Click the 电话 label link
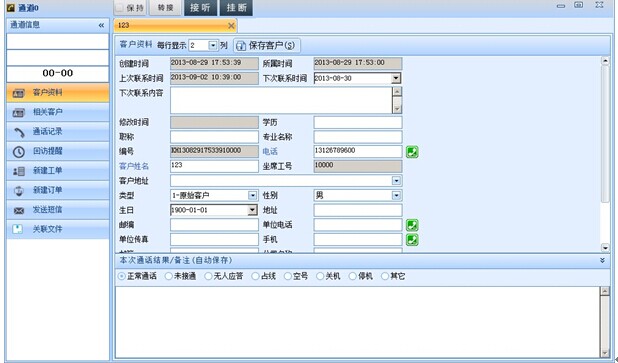 tap(270, 152)
